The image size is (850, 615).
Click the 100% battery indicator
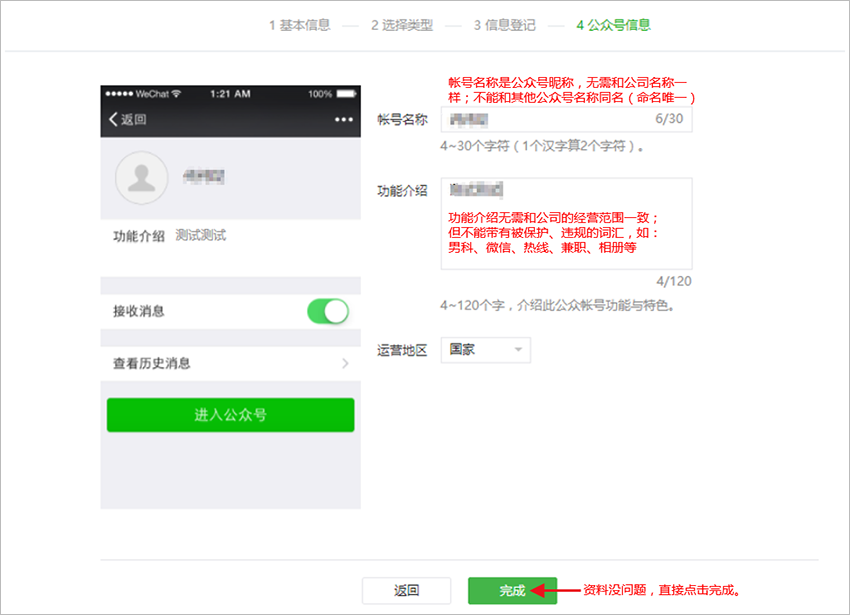(x=320, y=91)
